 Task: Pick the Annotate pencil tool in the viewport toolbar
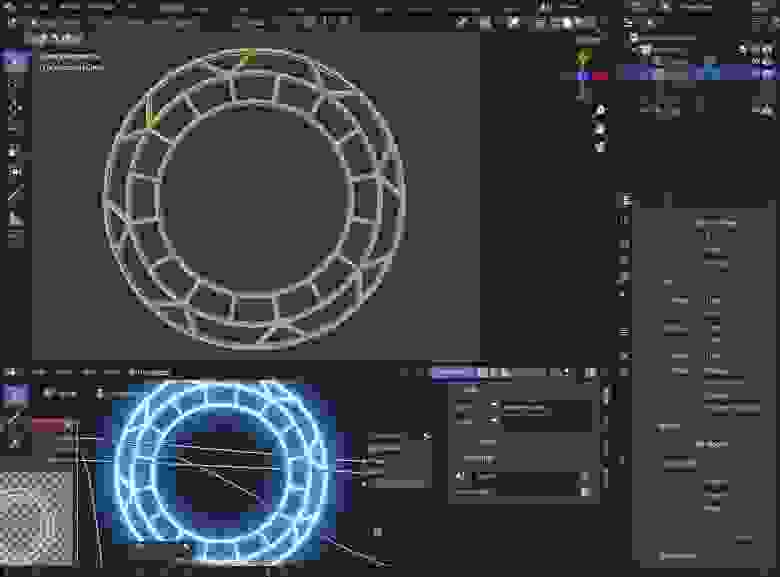tap(15, 193)
